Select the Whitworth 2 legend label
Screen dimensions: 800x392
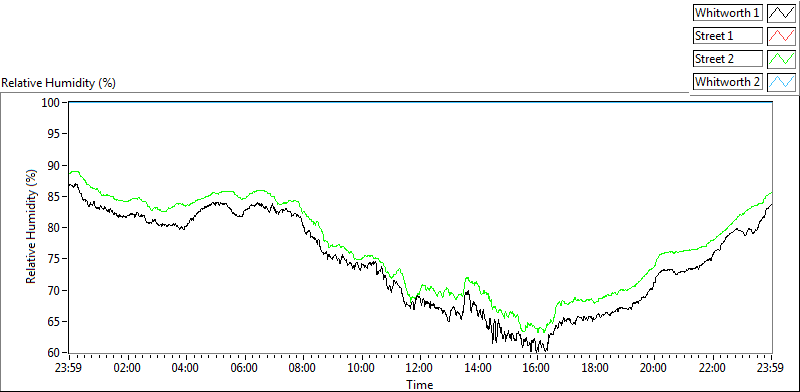[x=727, y=82]
